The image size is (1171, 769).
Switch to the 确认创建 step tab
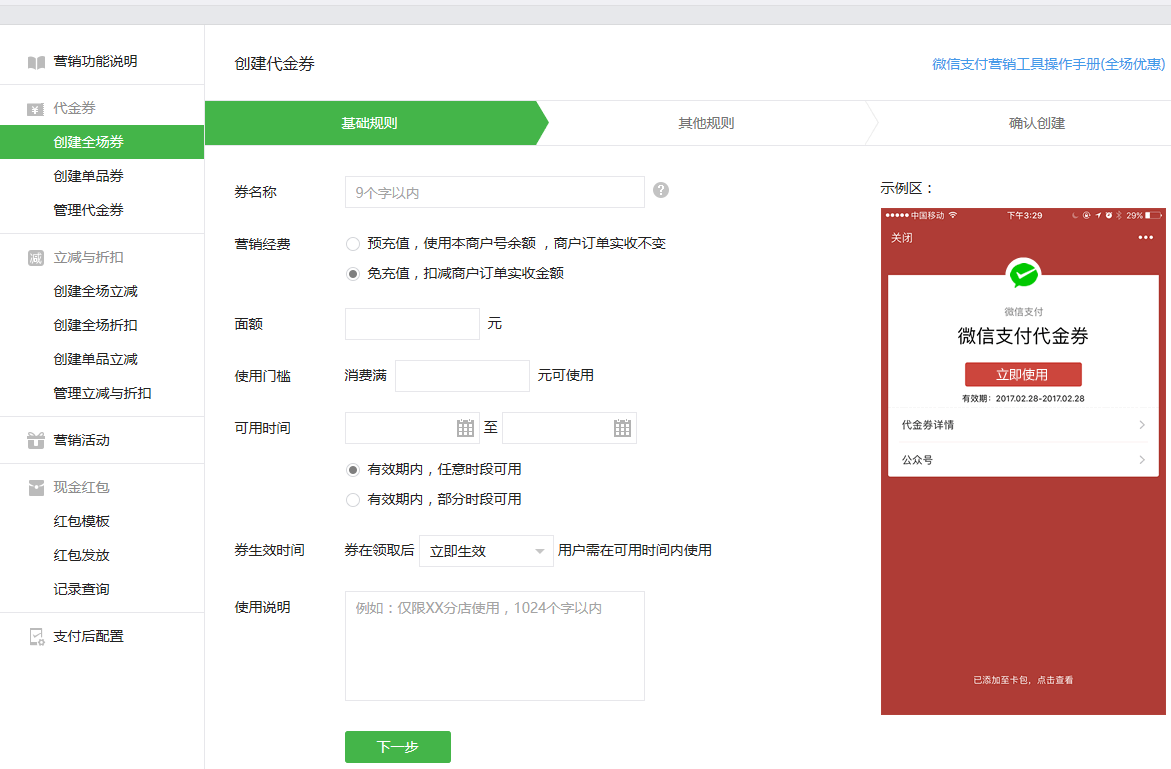tap(1037, 123)
